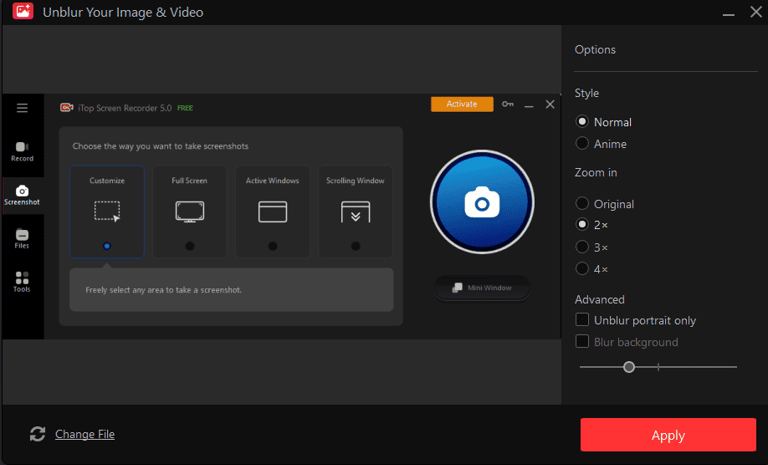Click the big blue camera capture button
The image size is (768, 465).
click(482, 202)
